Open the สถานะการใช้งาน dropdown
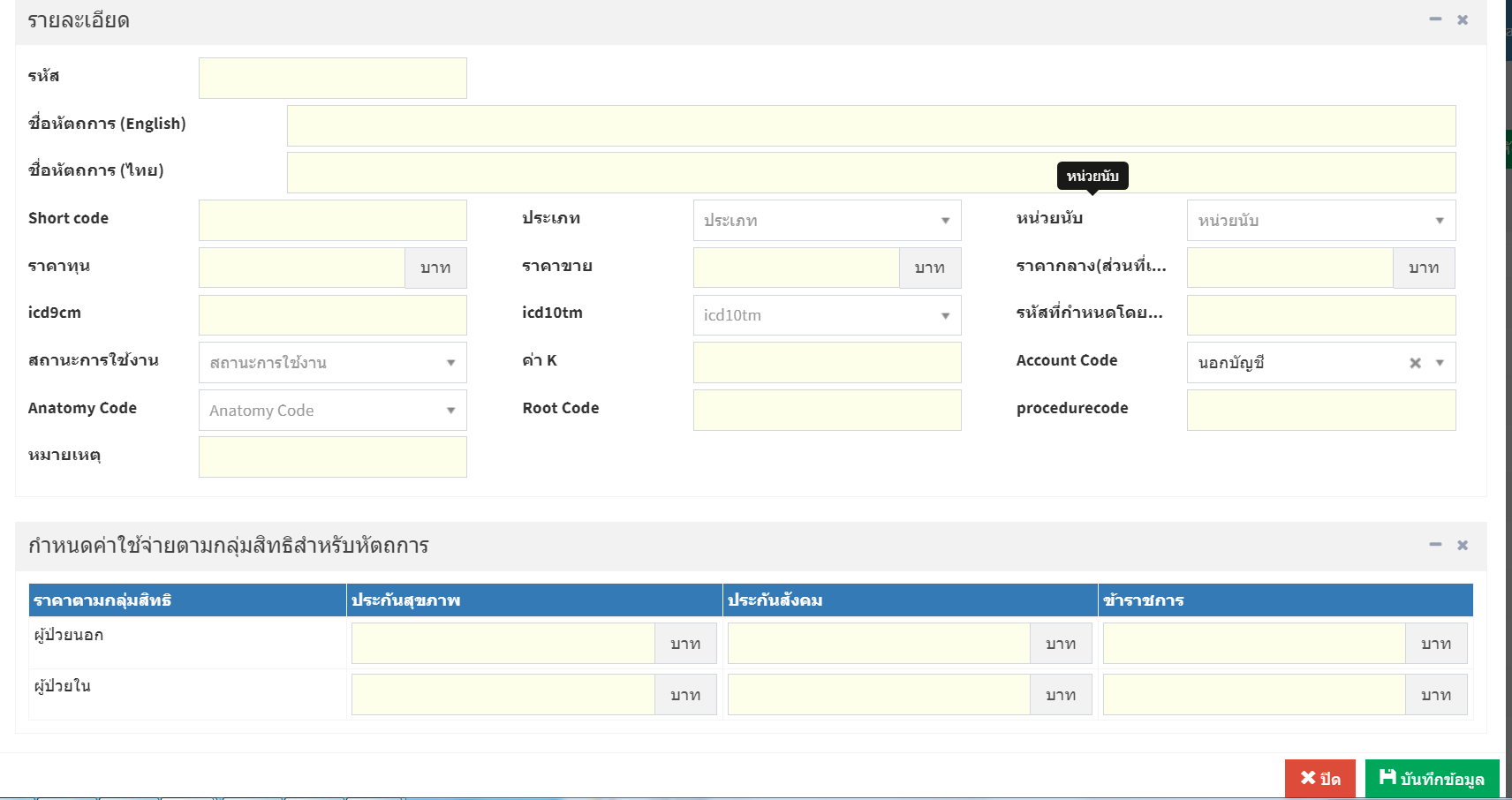 [333, 363]
